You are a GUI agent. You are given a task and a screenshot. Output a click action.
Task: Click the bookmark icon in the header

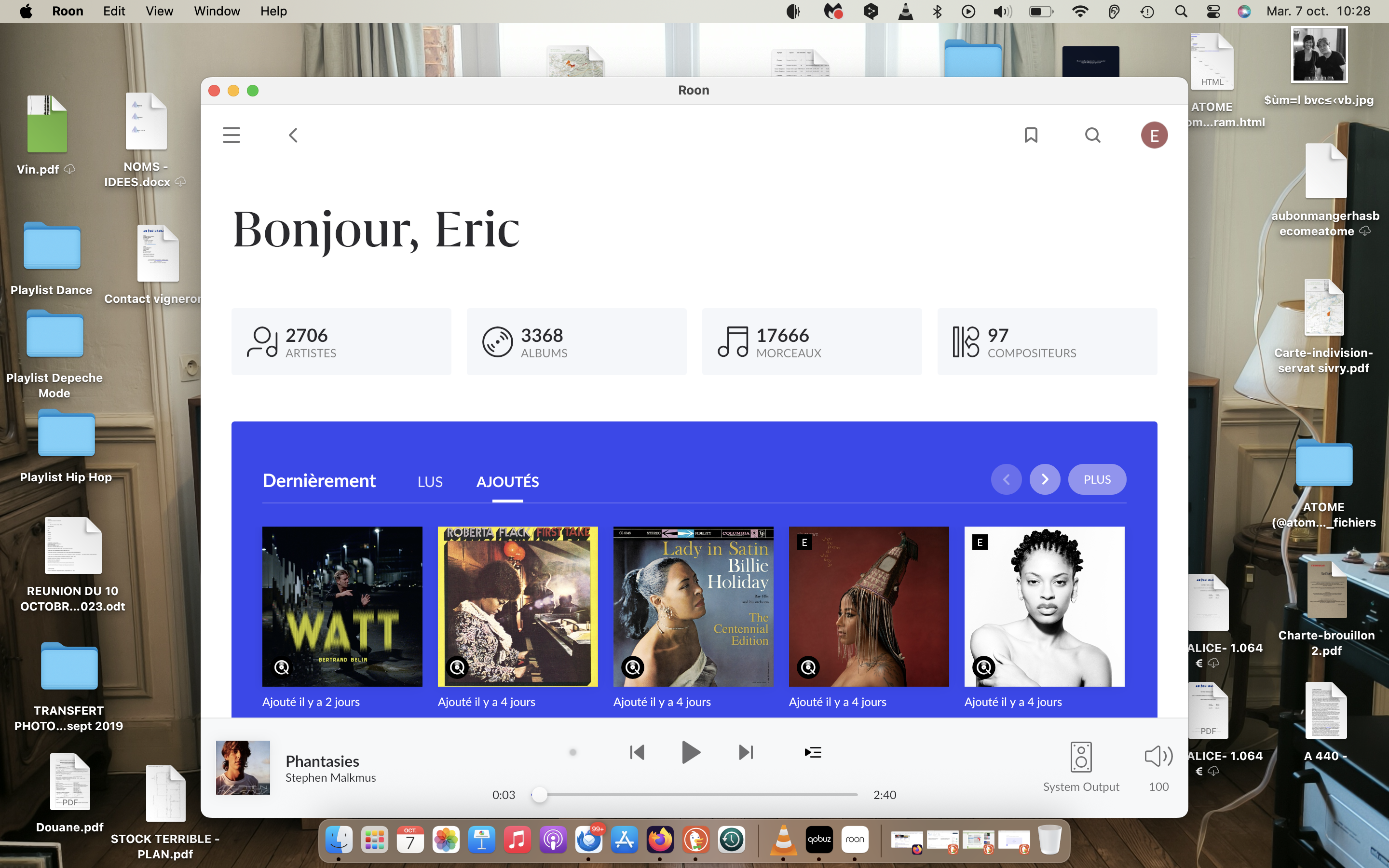(x=1031, y=136)
